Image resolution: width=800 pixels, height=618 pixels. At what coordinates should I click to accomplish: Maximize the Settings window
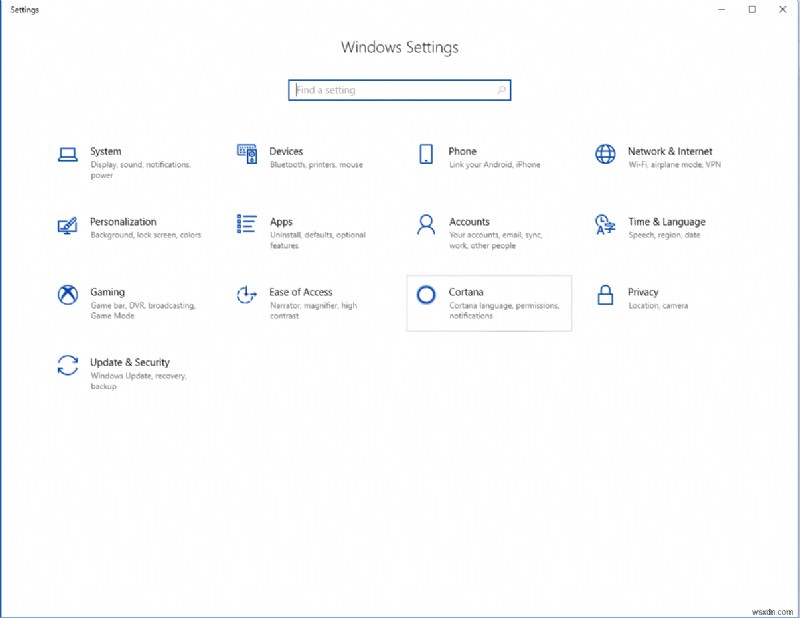click(752, 10)
